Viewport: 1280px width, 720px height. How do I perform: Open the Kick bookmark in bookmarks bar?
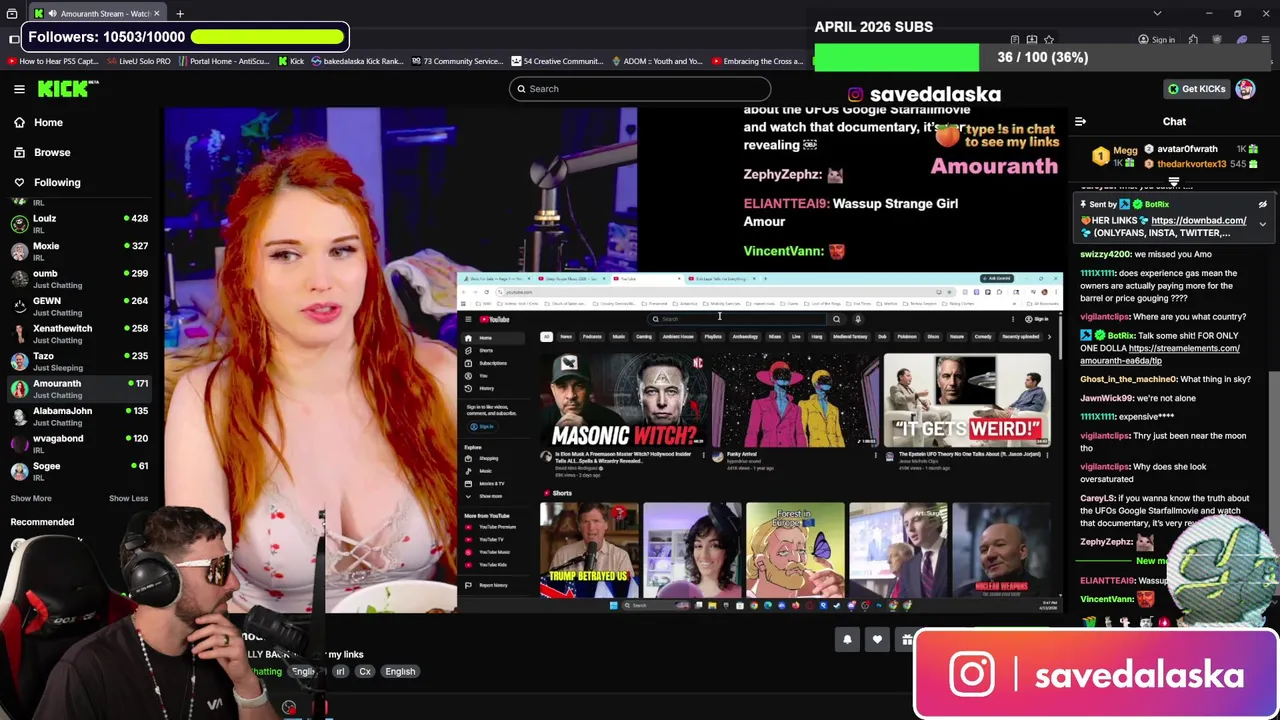pos(291,61)
